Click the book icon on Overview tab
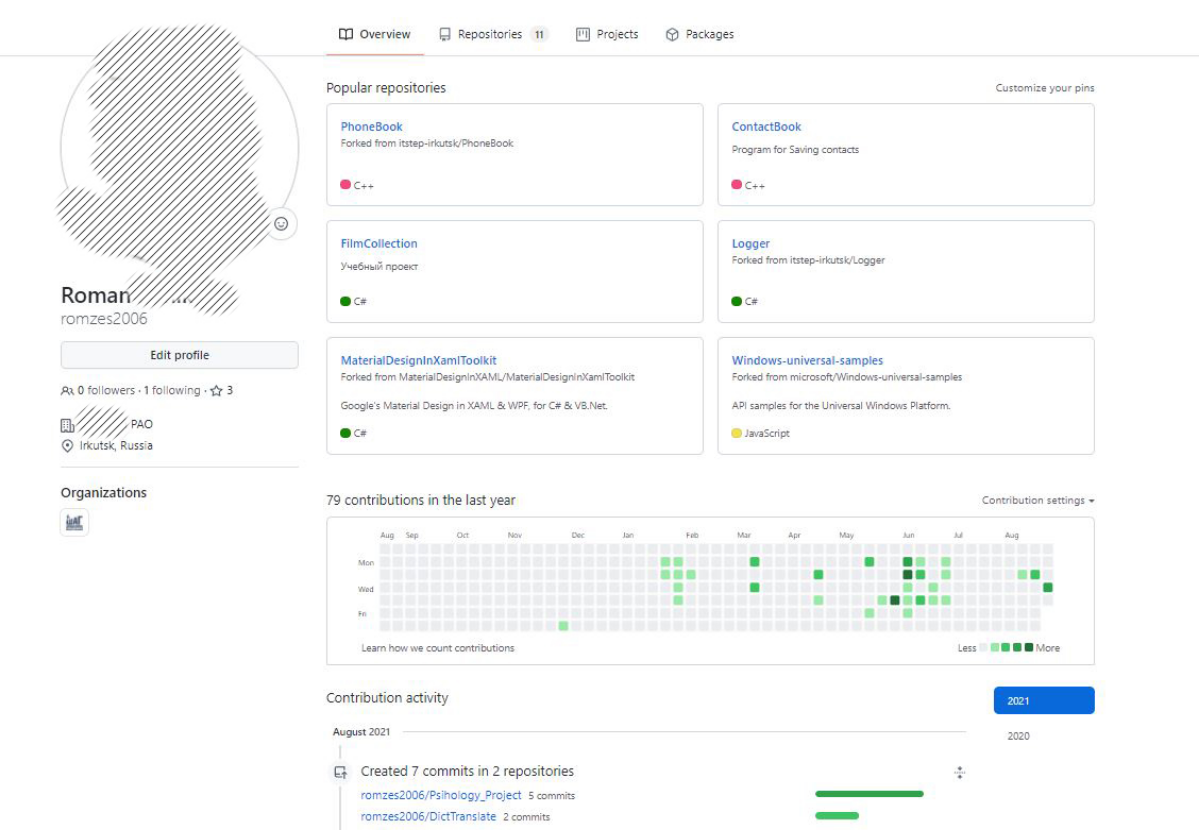 (x=346, y=34)
